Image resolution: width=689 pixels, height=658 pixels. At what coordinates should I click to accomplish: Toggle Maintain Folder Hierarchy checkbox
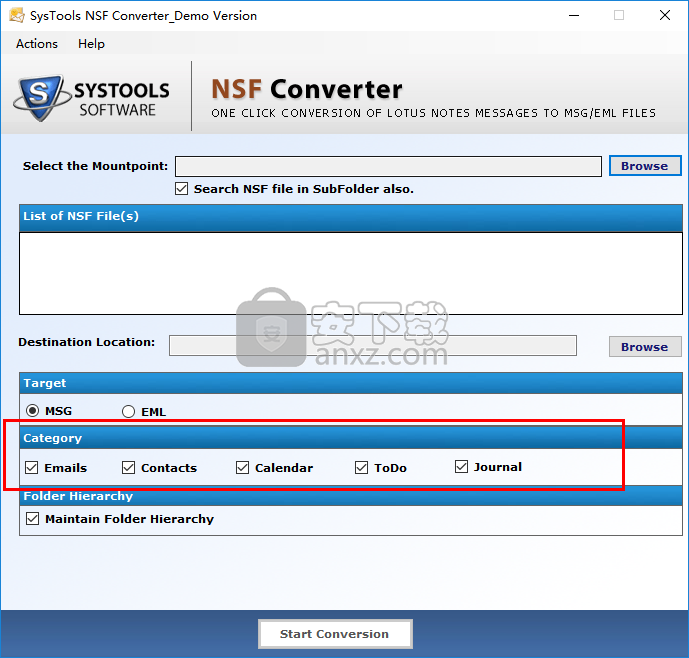coord(32,519)
